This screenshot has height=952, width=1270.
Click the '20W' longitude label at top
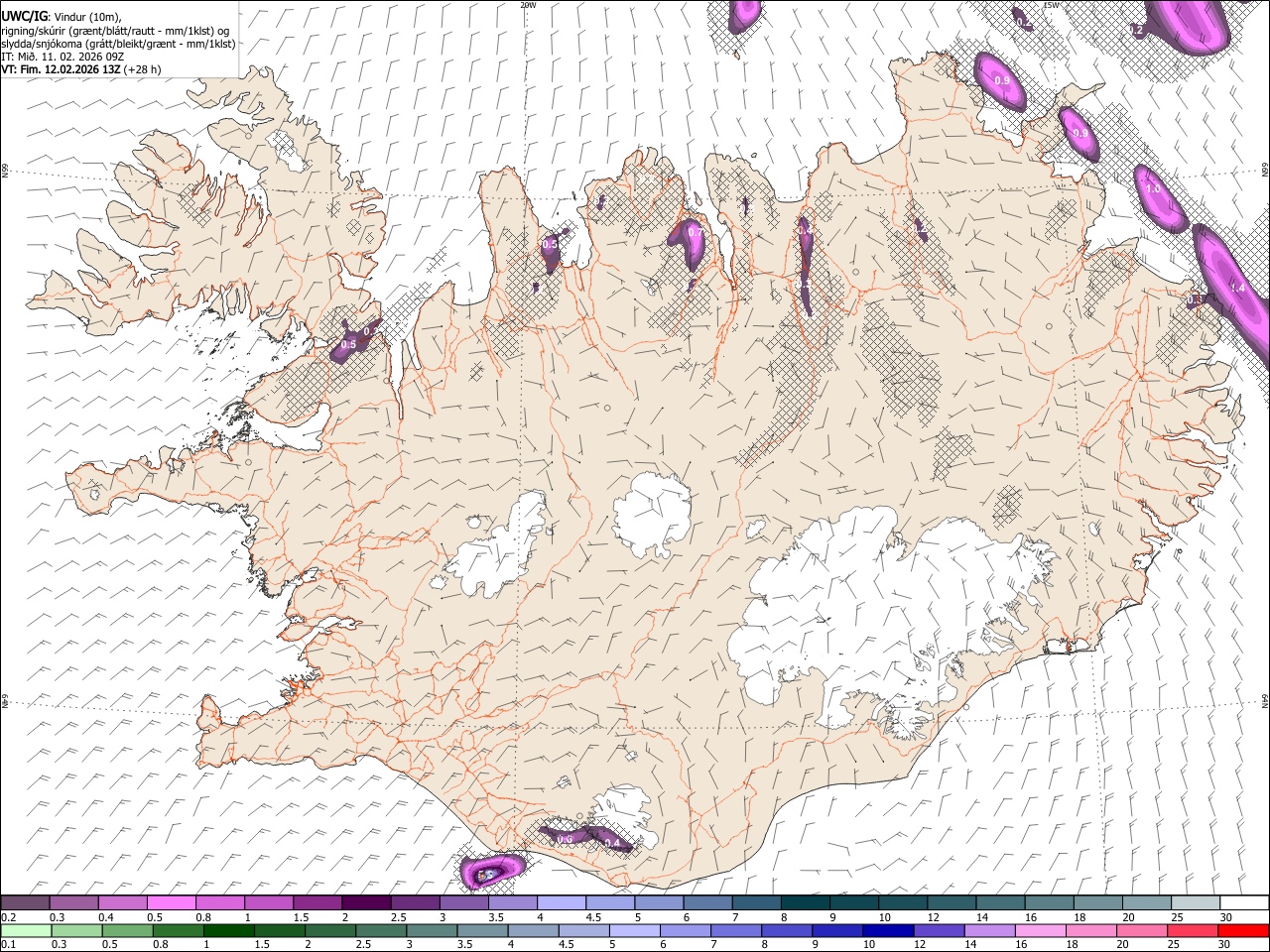coord(528,5)
